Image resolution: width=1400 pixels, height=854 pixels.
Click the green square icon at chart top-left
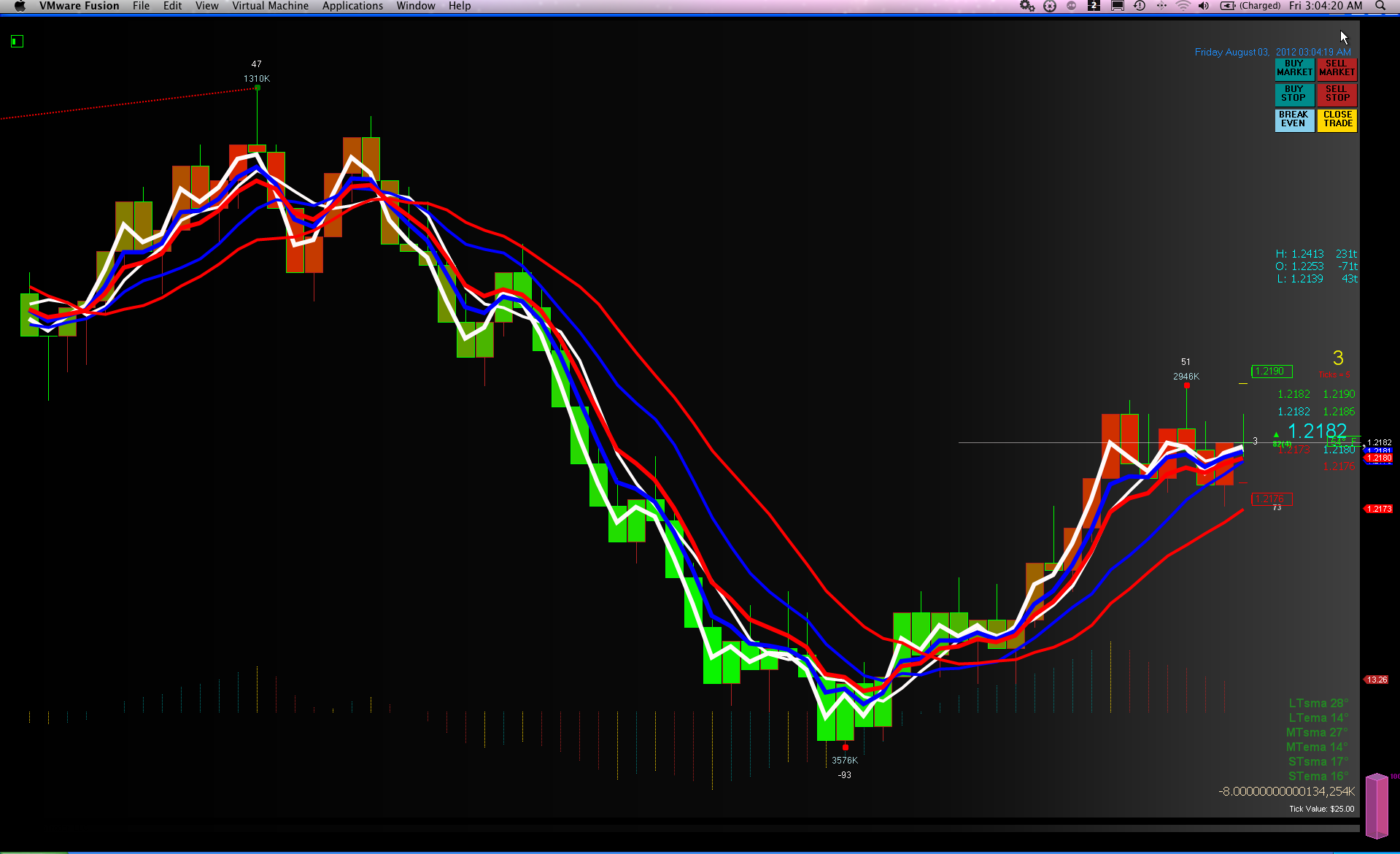pos(18,42)
